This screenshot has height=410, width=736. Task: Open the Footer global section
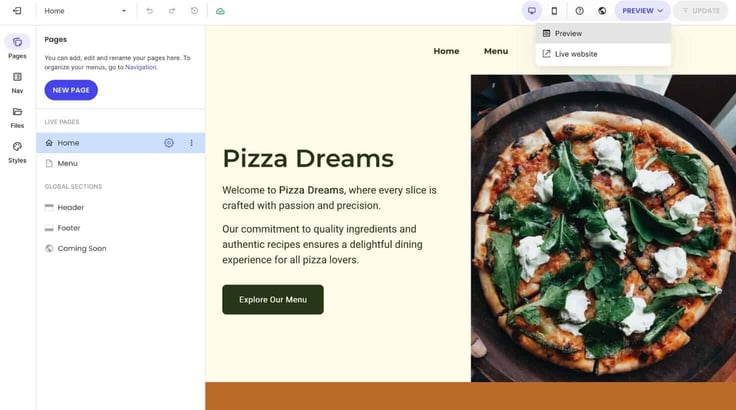[x=121, y=228]
